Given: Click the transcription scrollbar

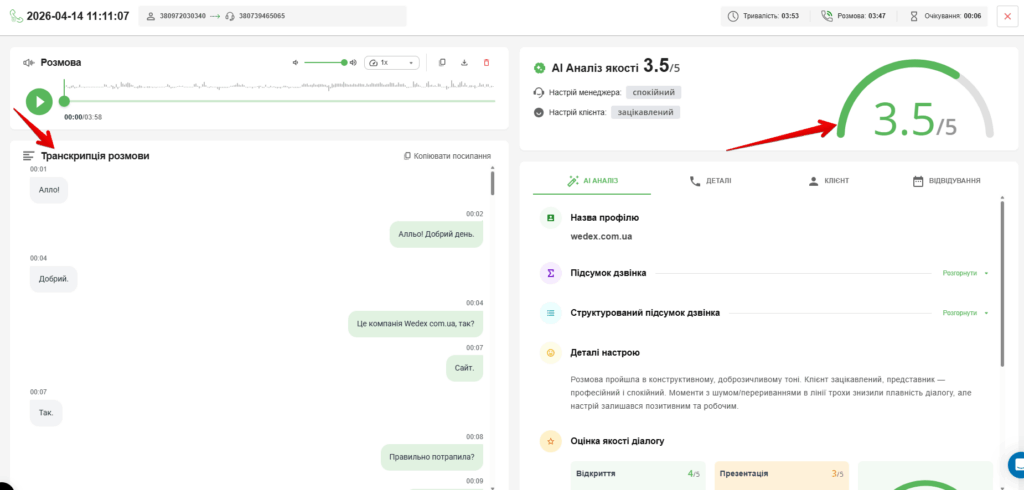Looking at the screenshot, I should (492, 183).
